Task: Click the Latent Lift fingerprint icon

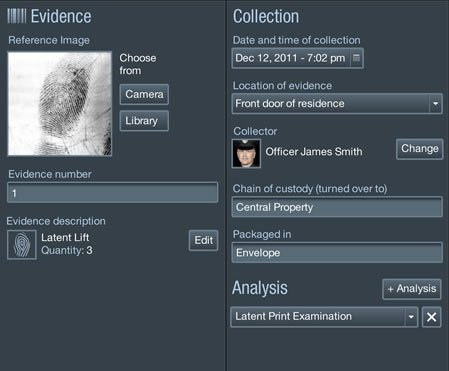Action: [22, 245]
